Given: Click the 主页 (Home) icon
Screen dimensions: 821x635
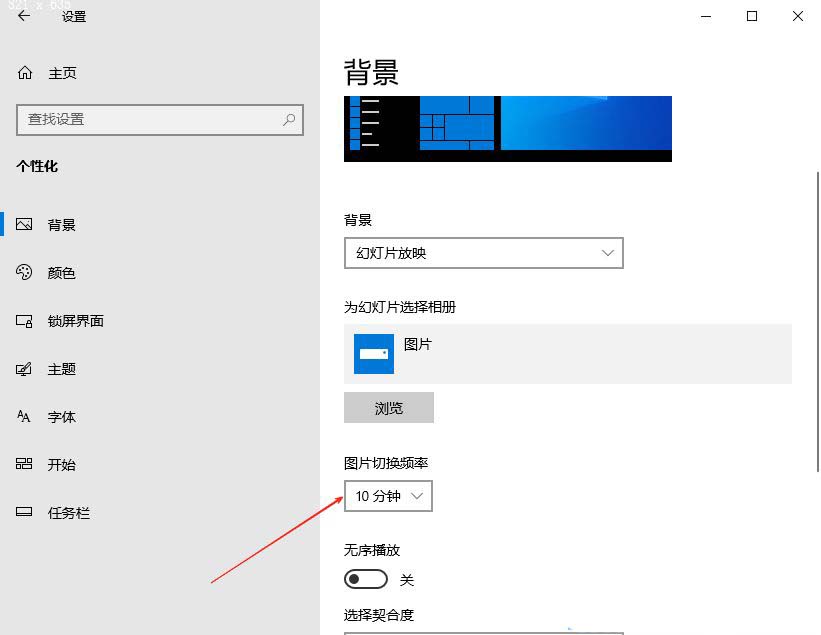Looking at the screenshot, I should [23, 72].
